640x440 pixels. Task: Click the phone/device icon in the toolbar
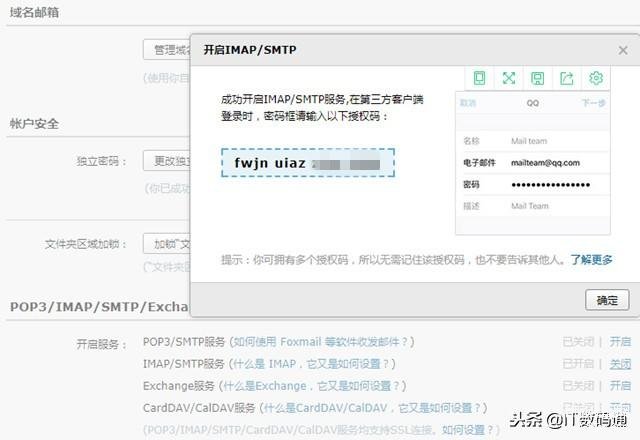click(x=479, y=78)
